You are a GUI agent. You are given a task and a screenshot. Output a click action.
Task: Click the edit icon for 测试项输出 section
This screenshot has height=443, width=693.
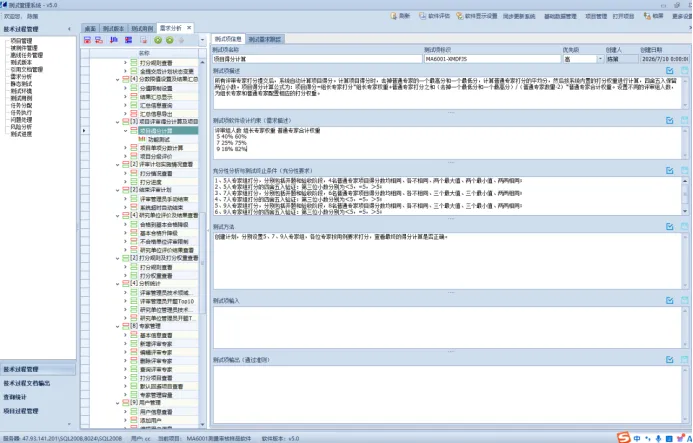[670, 360]
